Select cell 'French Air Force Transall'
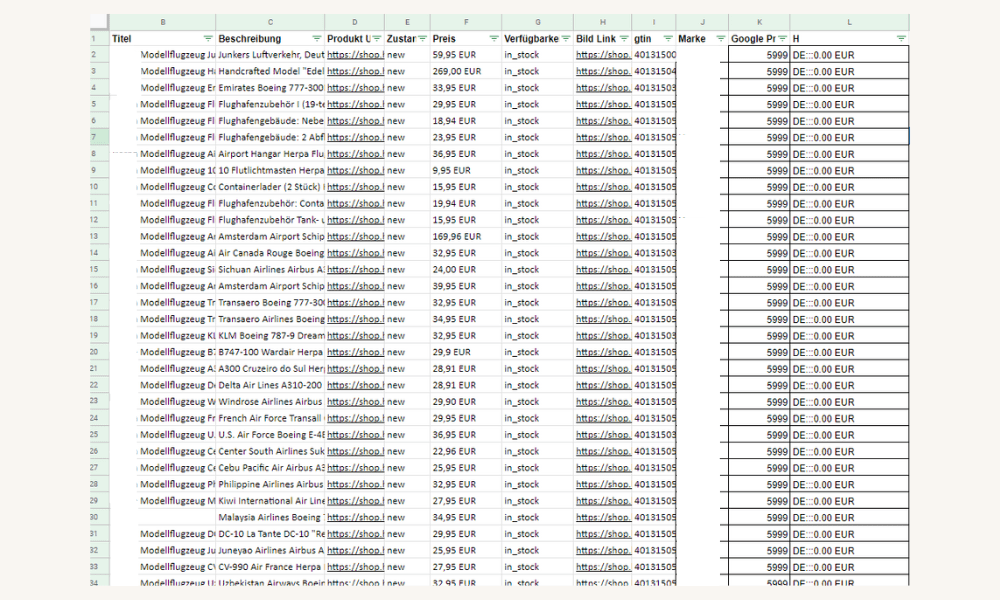 [270, 418]
